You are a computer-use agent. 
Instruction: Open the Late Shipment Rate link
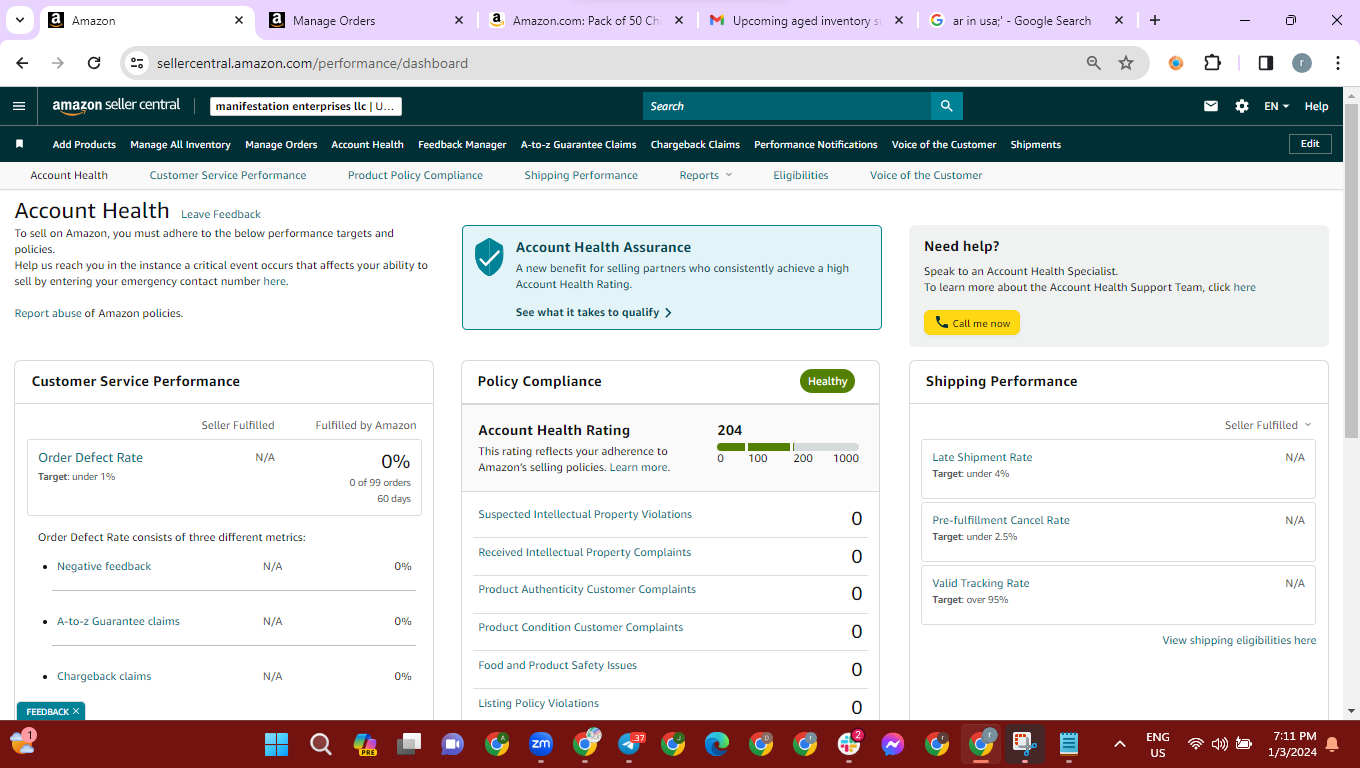point(982,457)
